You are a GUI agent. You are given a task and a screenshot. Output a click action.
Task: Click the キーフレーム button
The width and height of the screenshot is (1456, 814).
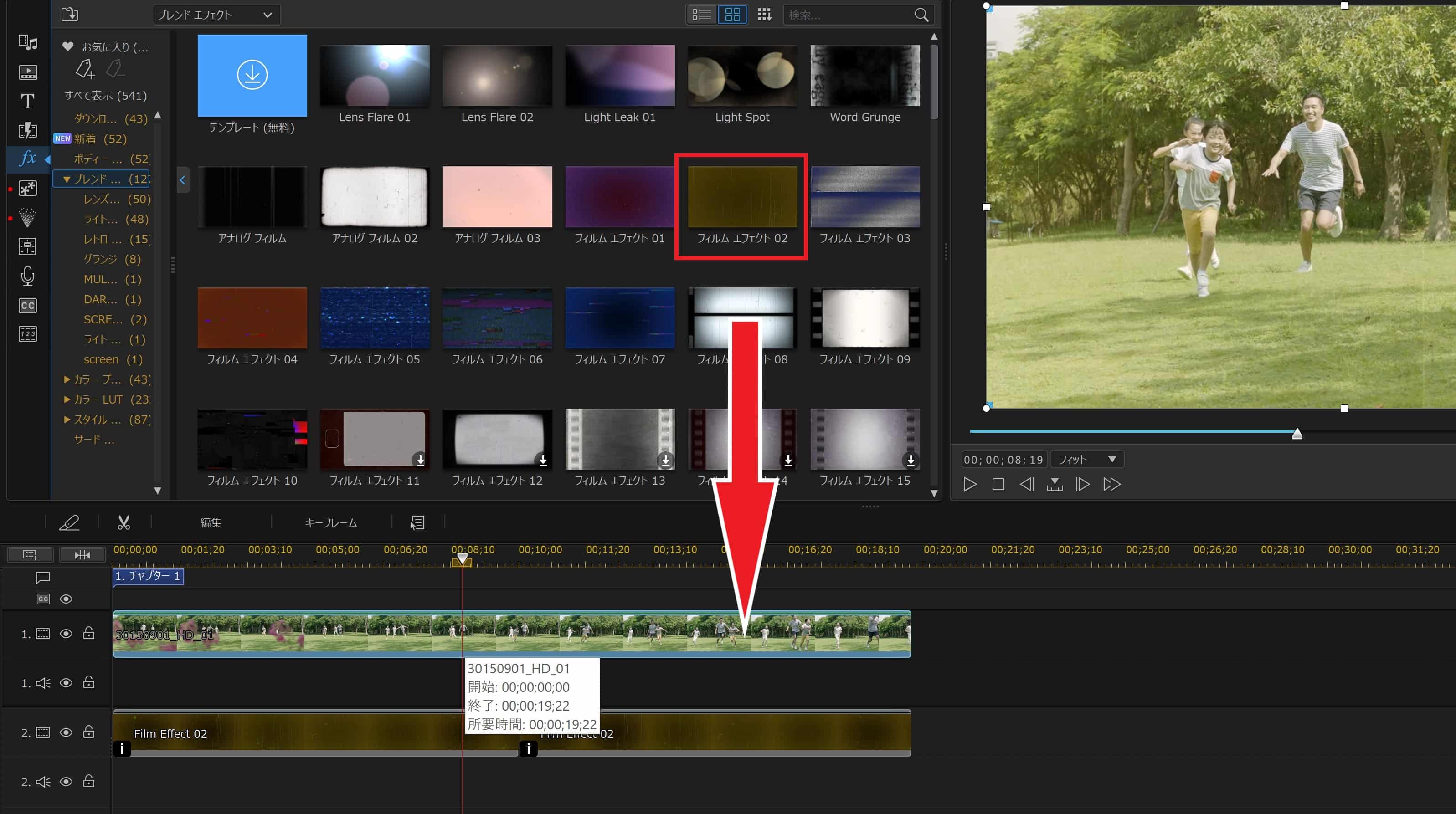(331, 522)
